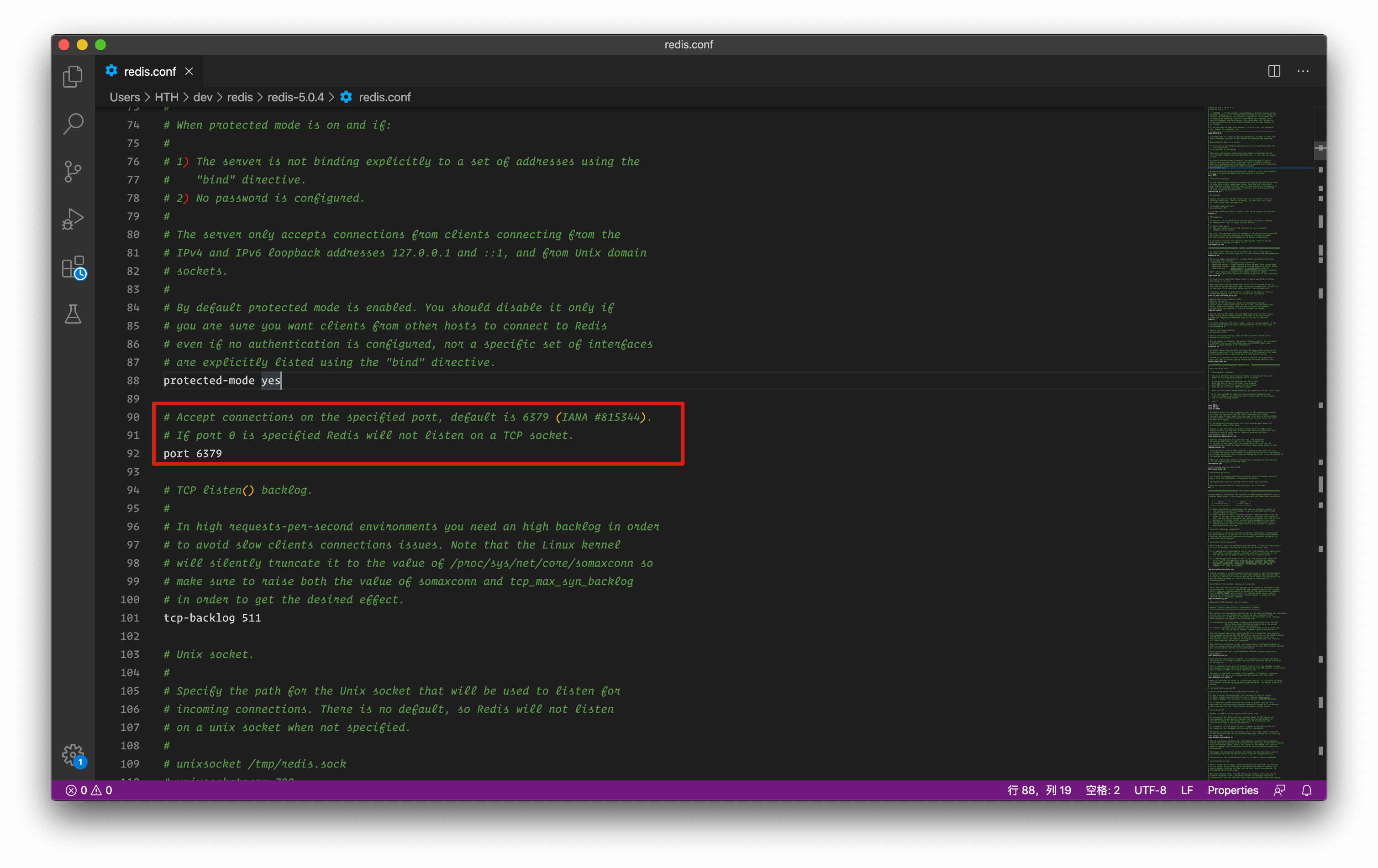Screen dimensions: 1378x868
Task: Click the line 88 column 19 status
Action: click(1039, 790)
